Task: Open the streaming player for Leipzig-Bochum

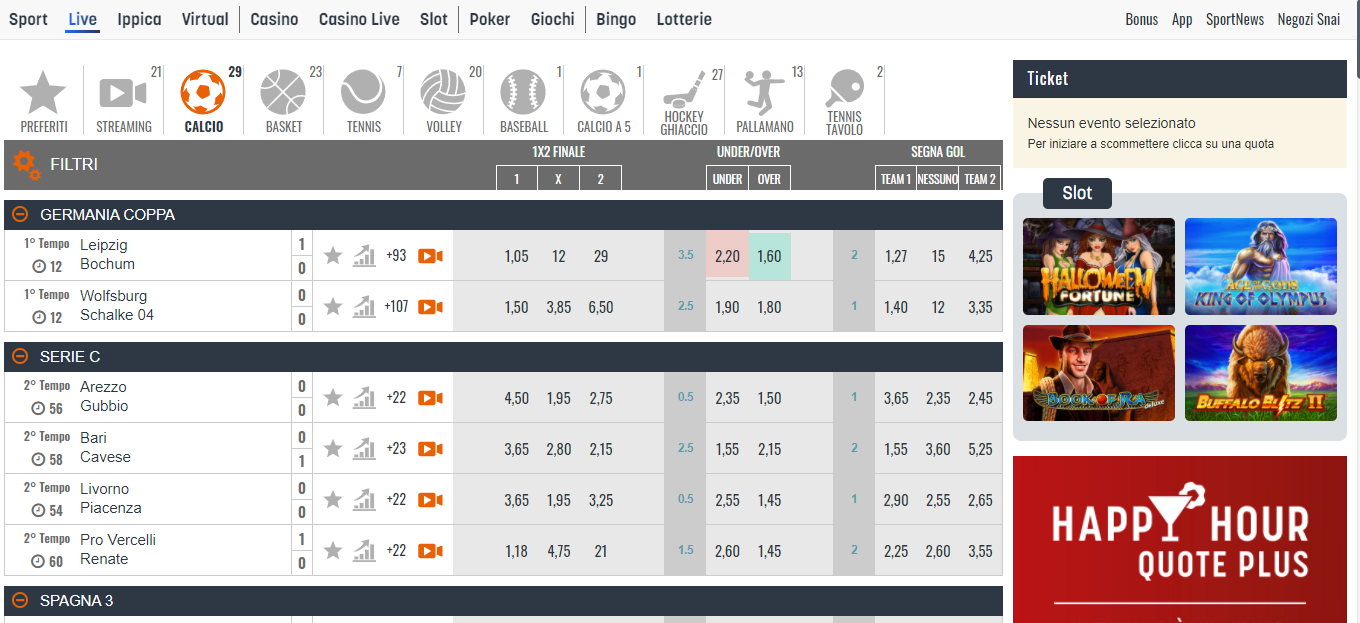Action: pos(430,255)
